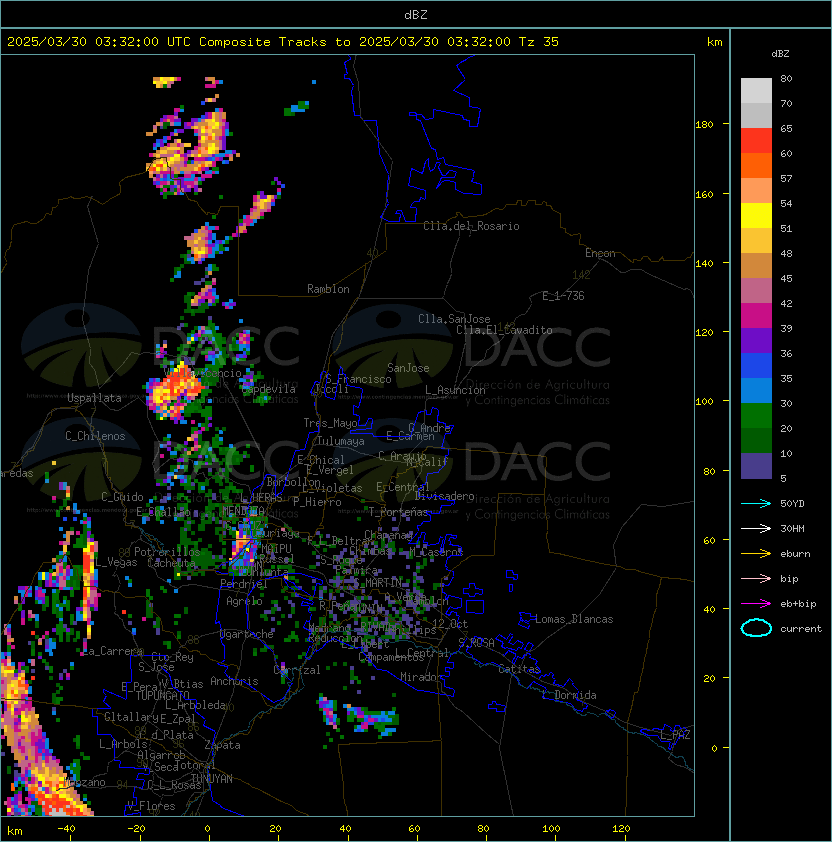The image size is (832, 842).
Task: Click the '30HM' legend label
Action: coord(792,529)
